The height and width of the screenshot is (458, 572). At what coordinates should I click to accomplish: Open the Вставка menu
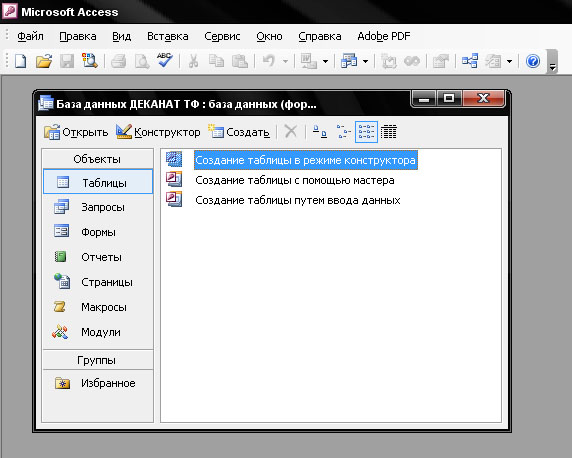[167, 36]
